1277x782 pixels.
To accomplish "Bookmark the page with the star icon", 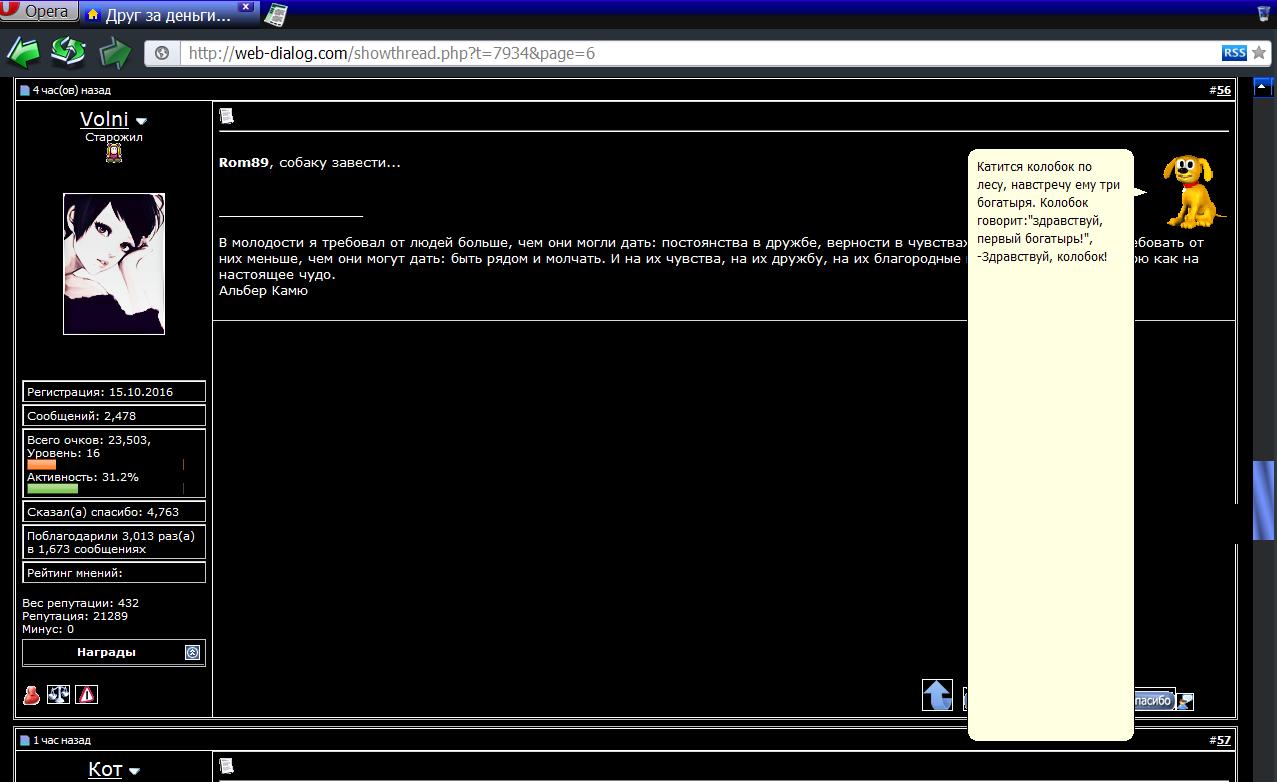I will (1258, 53).
